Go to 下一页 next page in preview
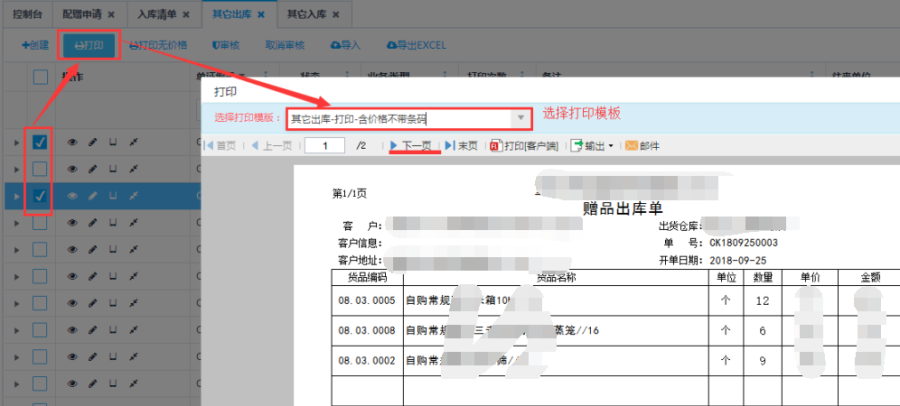Image resolution: width=900 pixels, height=406 pixels. (x=415, y=146)
